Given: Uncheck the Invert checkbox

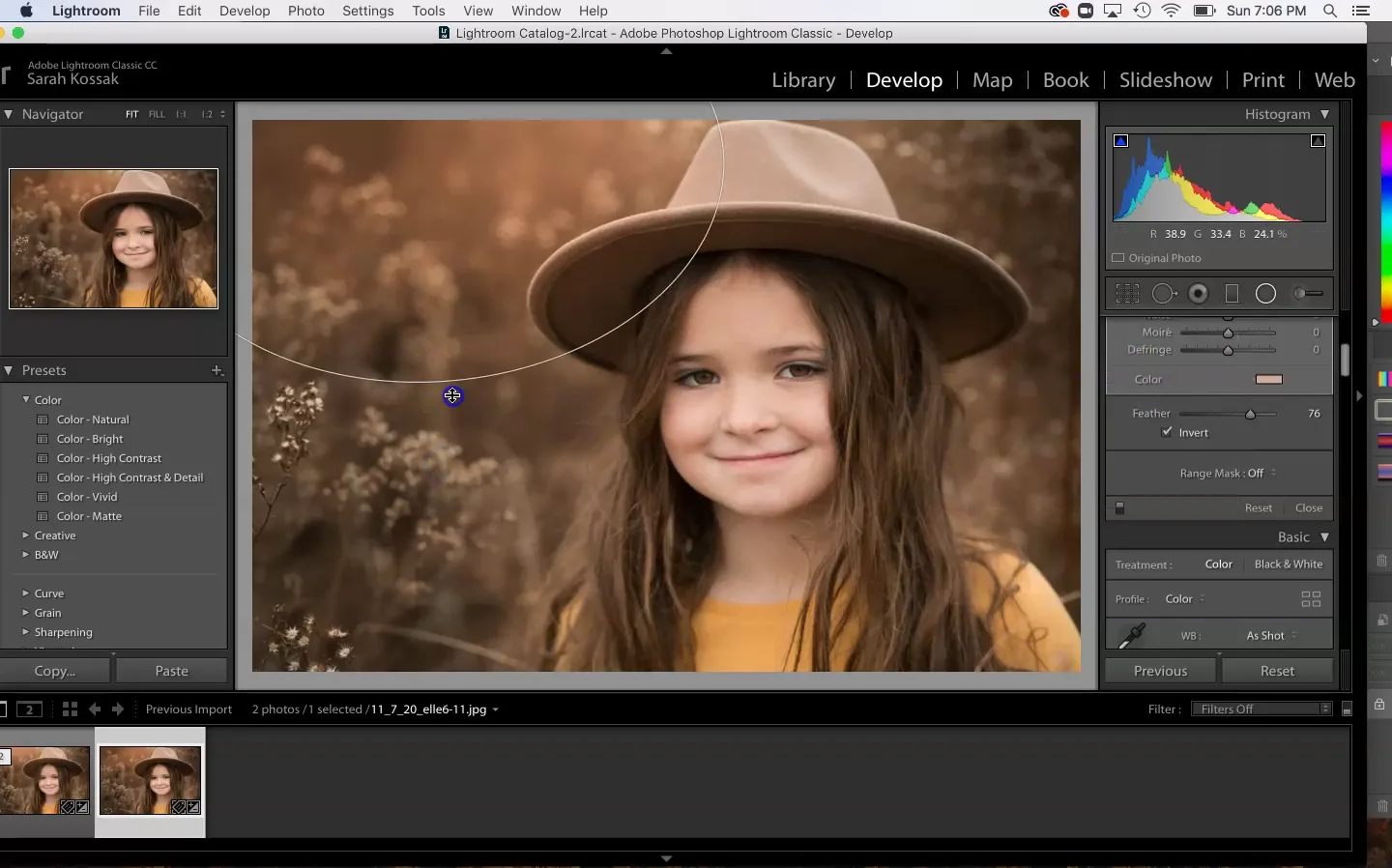Looking at the screenshot, I should [x=1167, y=432].
